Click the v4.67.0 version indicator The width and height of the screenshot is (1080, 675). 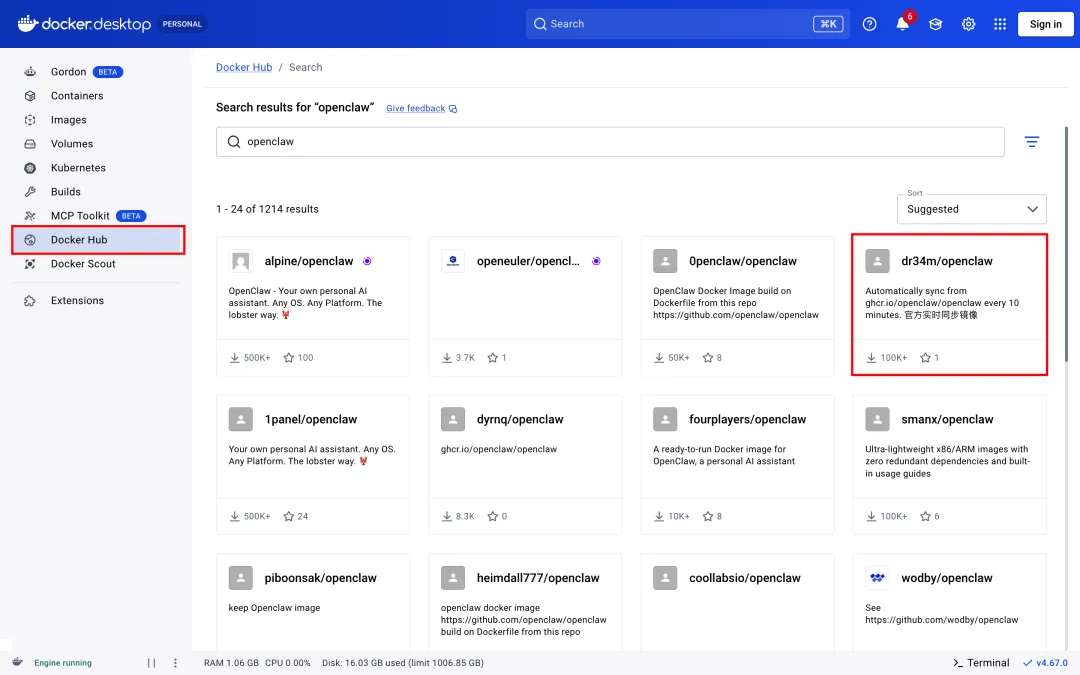click(1045, 663)
